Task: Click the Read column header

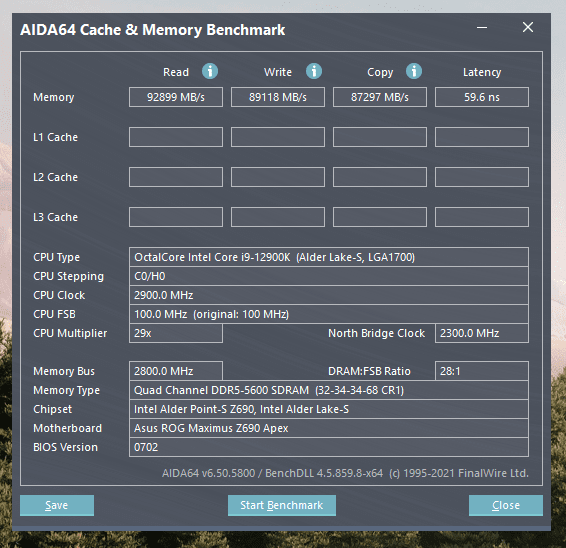Action: 176,72
